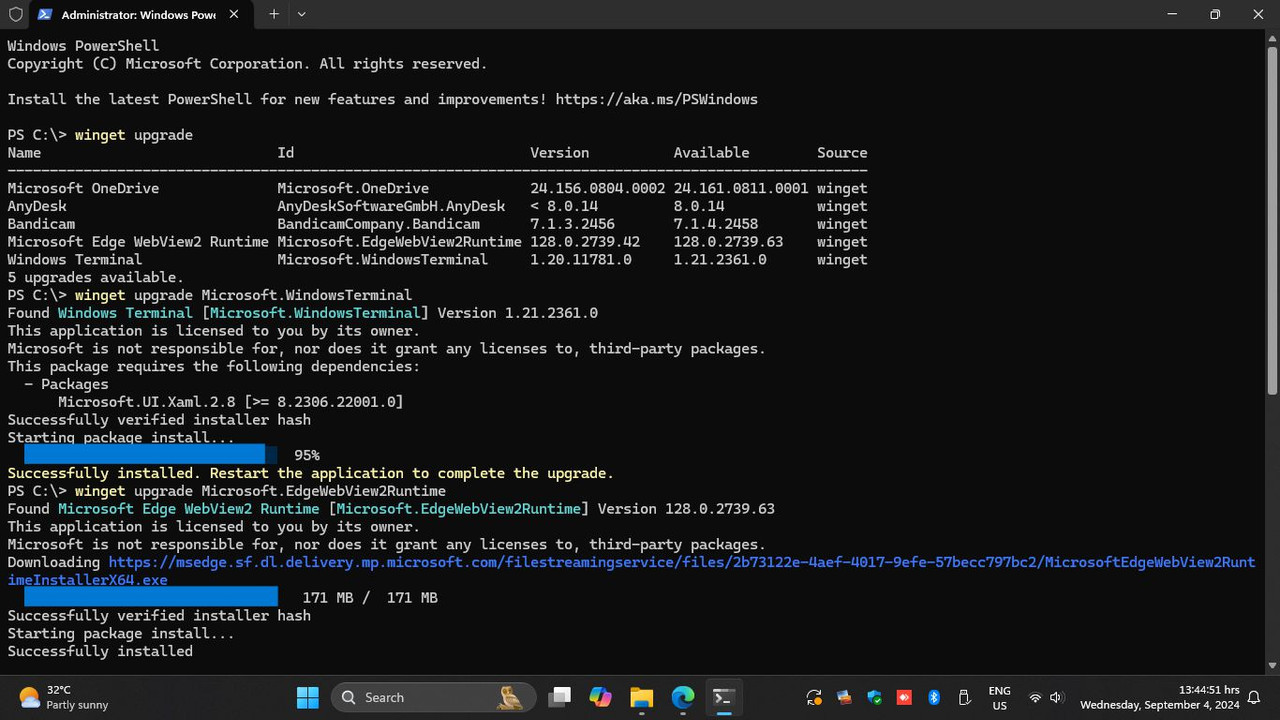This screenshot has width=1280, height=720.
Task: Click the Microsoft OneDrive name row
Action: coord(83,188)
